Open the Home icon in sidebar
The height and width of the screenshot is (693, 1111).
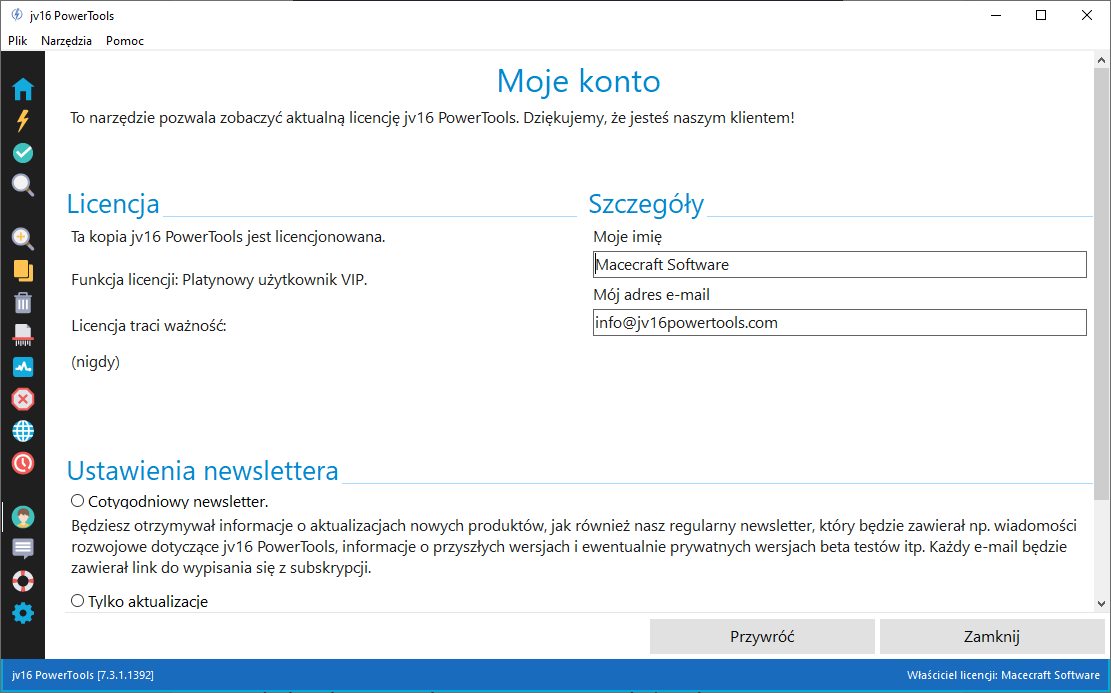coord(23,89)
